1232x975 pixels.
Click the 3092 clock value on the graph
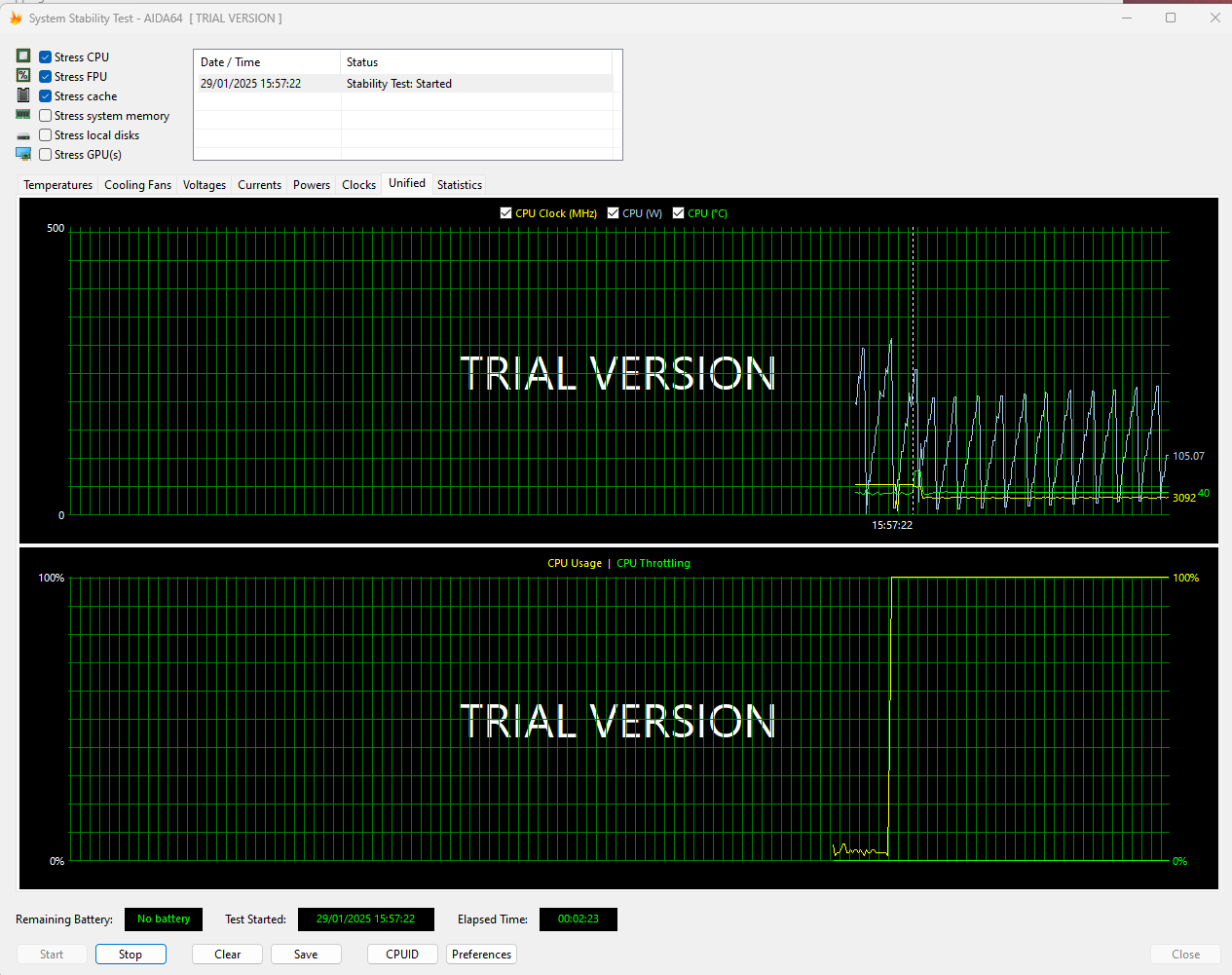click(x=1183, y=498)
